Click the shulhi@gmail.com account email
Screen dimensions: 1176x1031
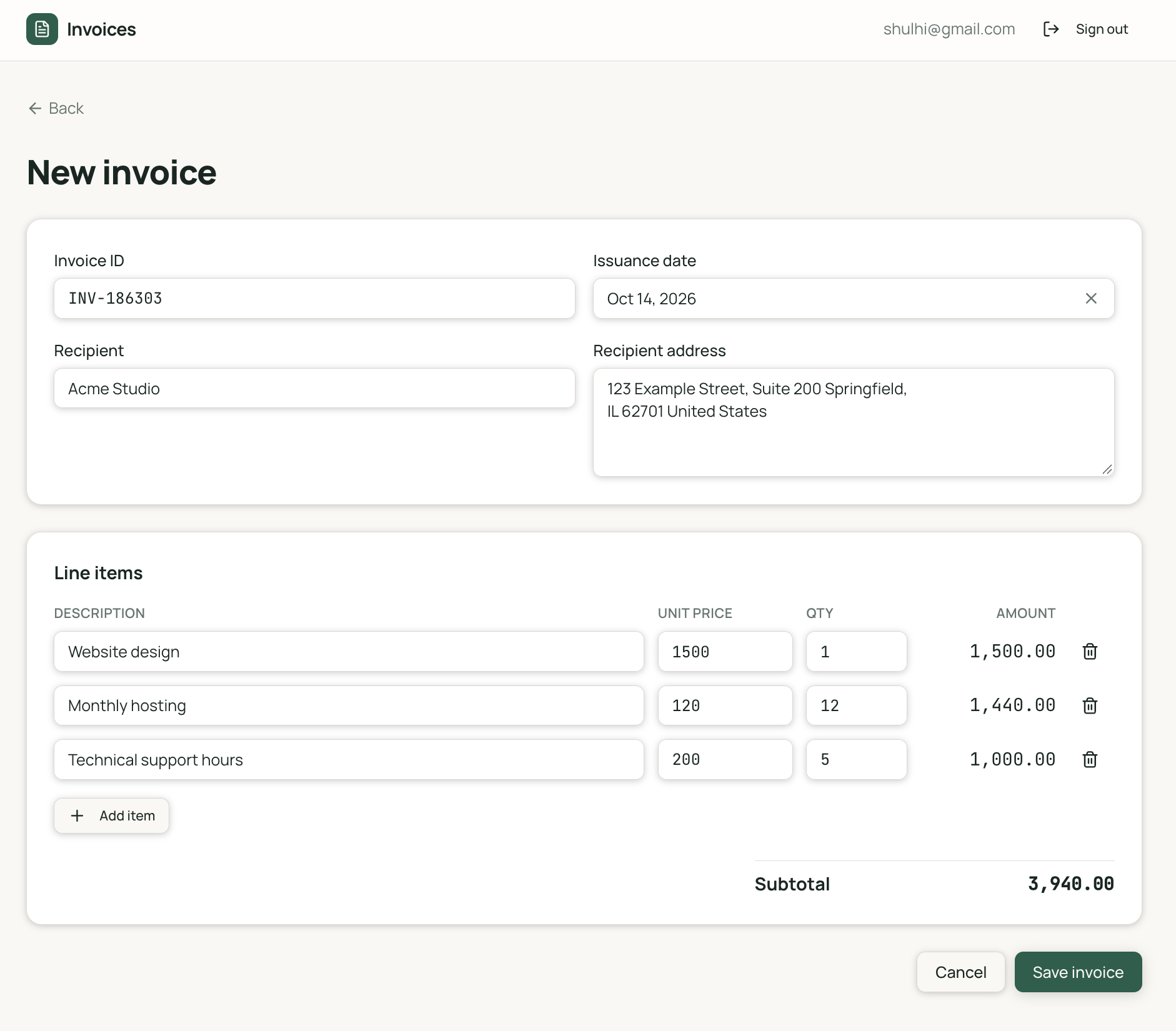coord(949,29)
